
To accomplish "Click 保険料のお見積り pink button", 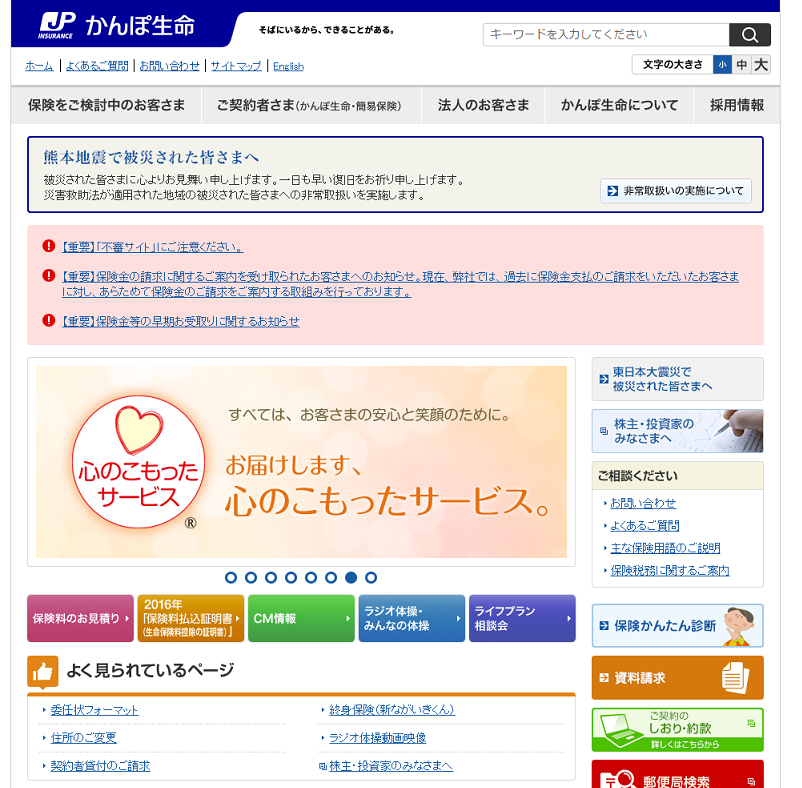I will click(80, 618).
